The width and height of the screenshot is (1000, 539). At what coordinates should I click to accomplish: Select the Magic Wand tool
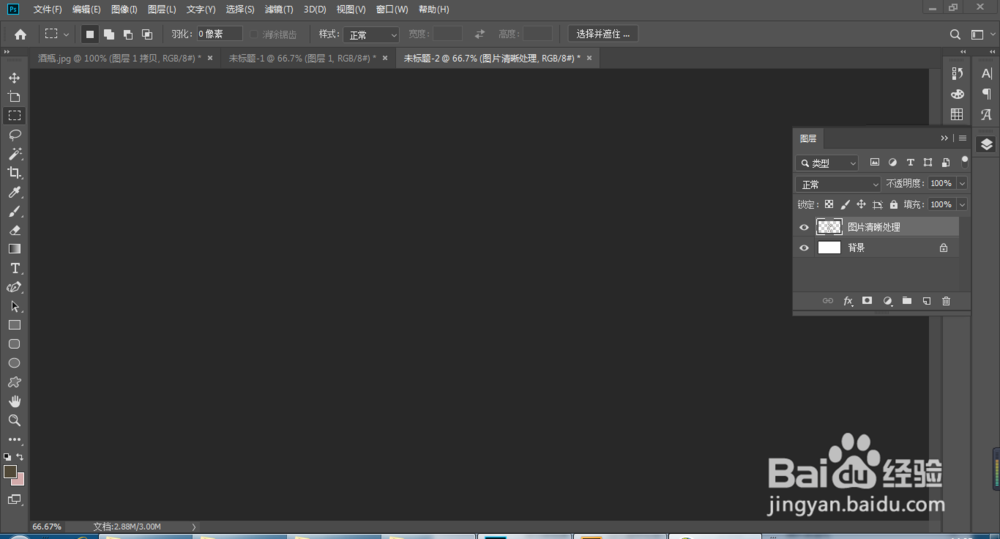point(14,154)
